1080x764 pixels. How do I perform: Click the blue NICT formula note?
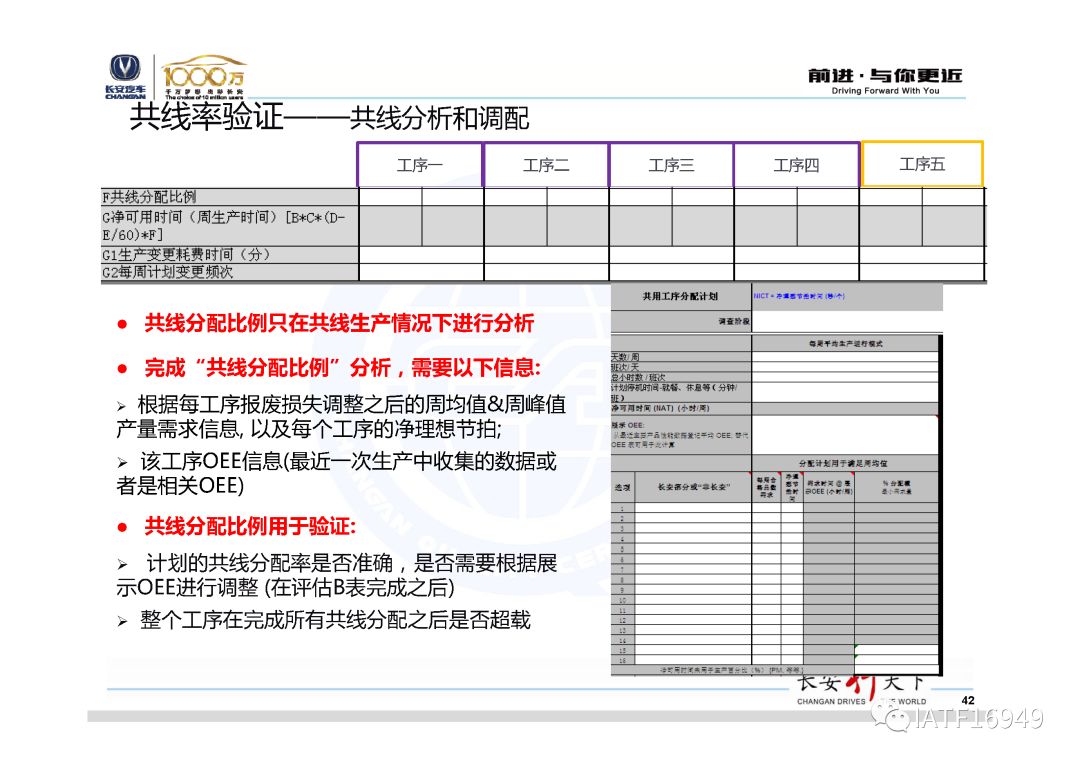[x=799, y=296]
